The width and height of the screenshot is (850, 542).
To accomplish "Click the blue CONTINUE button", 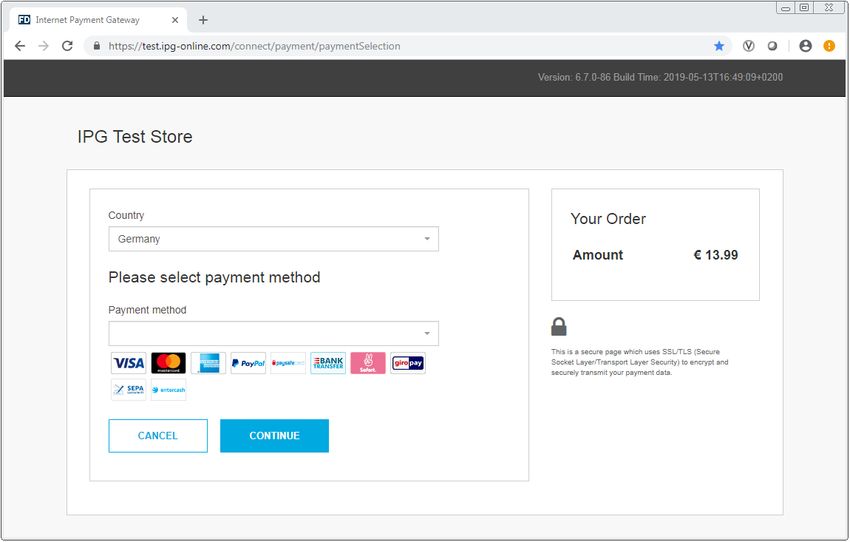I will (x=274, y=436).
